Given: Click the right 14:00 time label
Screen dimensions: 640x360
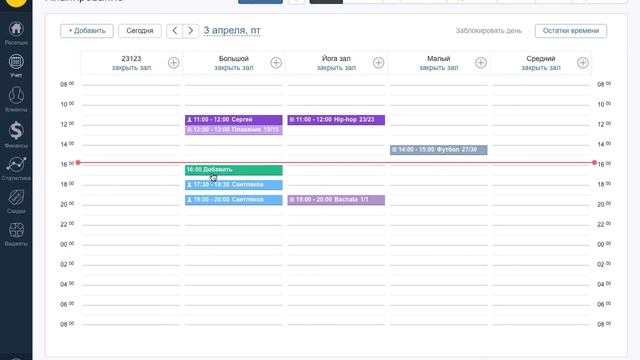Looking at the screenshot, I should pyautogui.click(x=604, y=144).
